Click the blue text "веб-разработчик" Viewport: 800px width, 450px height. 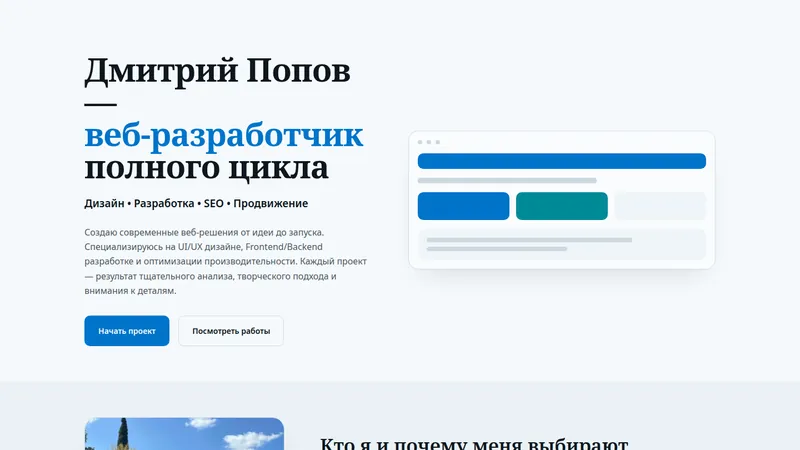[223, 136]
